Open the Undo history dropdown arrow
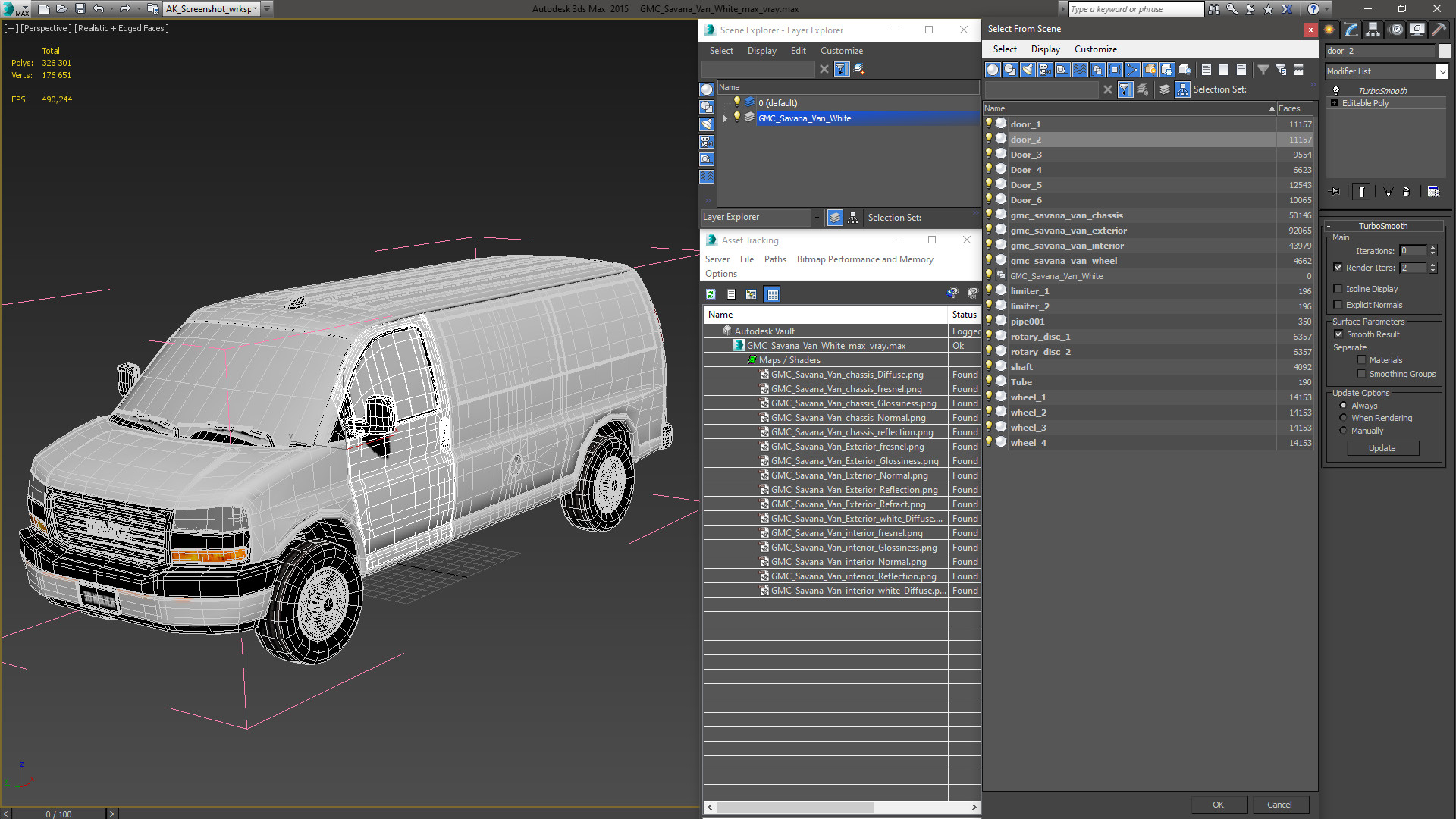The image size is (1456, 819). pyautogui.click(x=111, y=9)
